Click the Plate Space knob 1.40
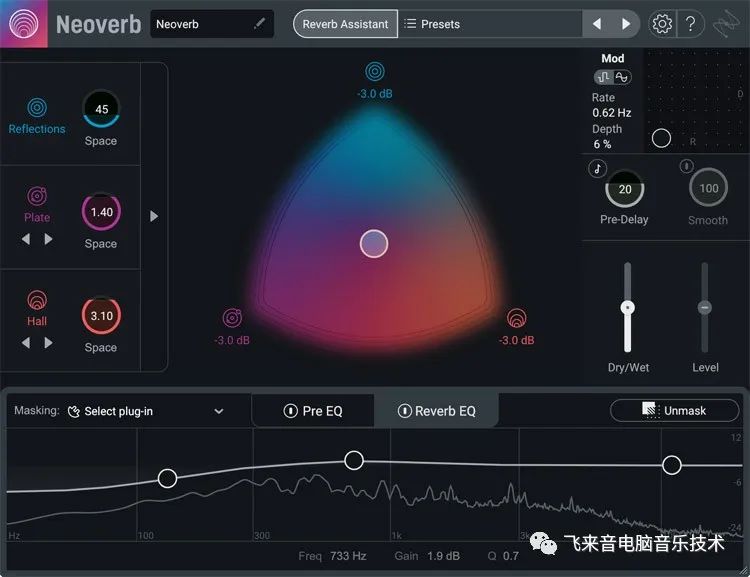This screenshot has width=750, height=577. pos(101,212)
